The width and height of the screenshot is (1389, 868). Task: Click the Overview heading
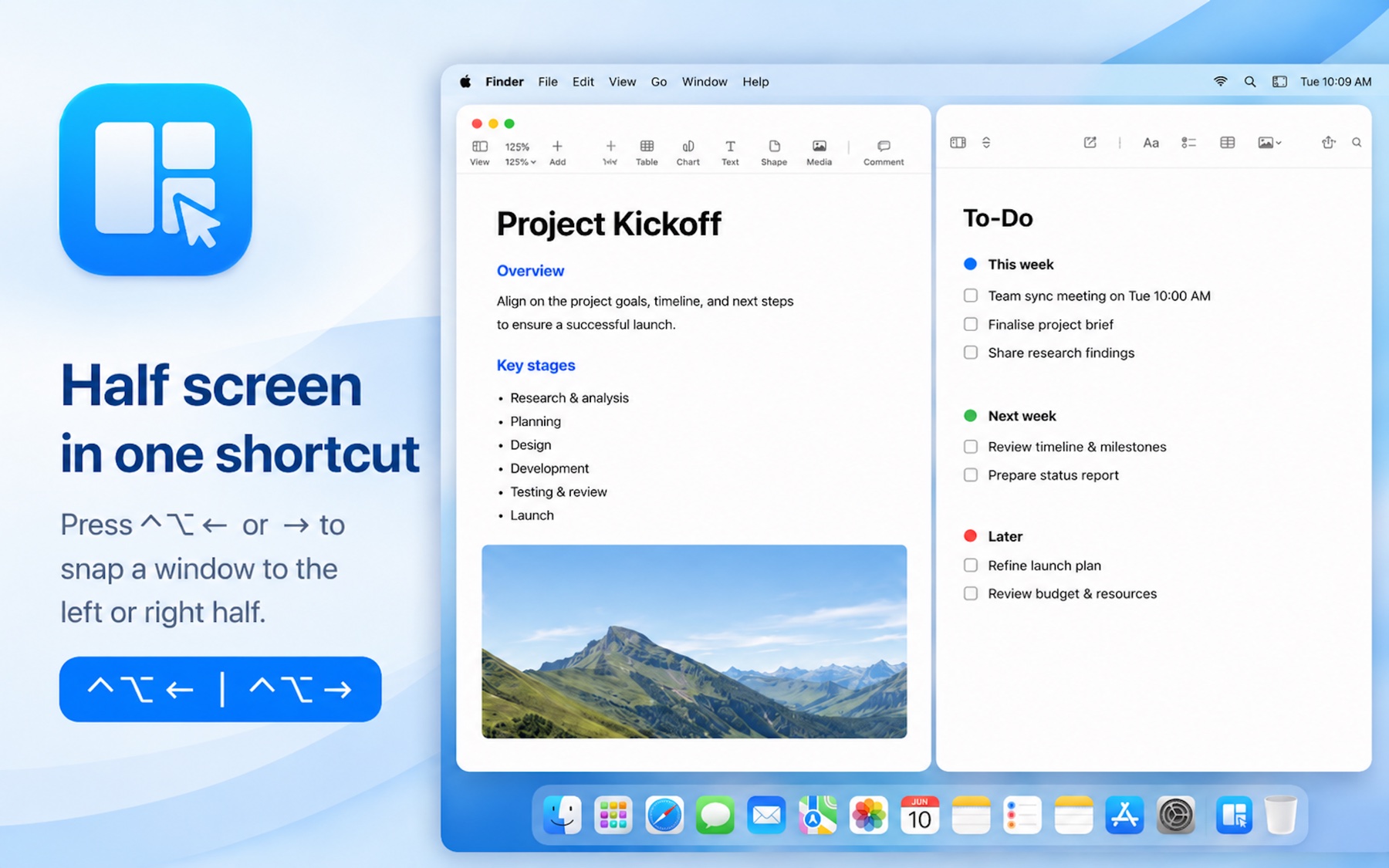coord(530,271)
